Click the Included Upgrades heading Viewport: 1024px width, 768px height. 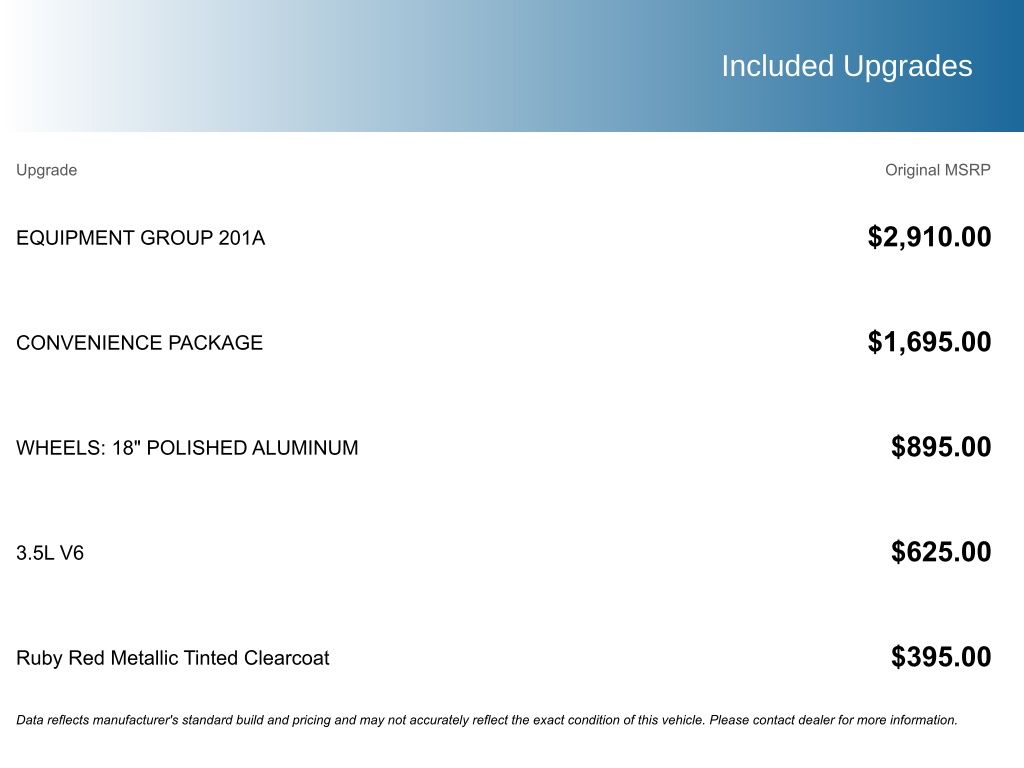coord(846,66)
